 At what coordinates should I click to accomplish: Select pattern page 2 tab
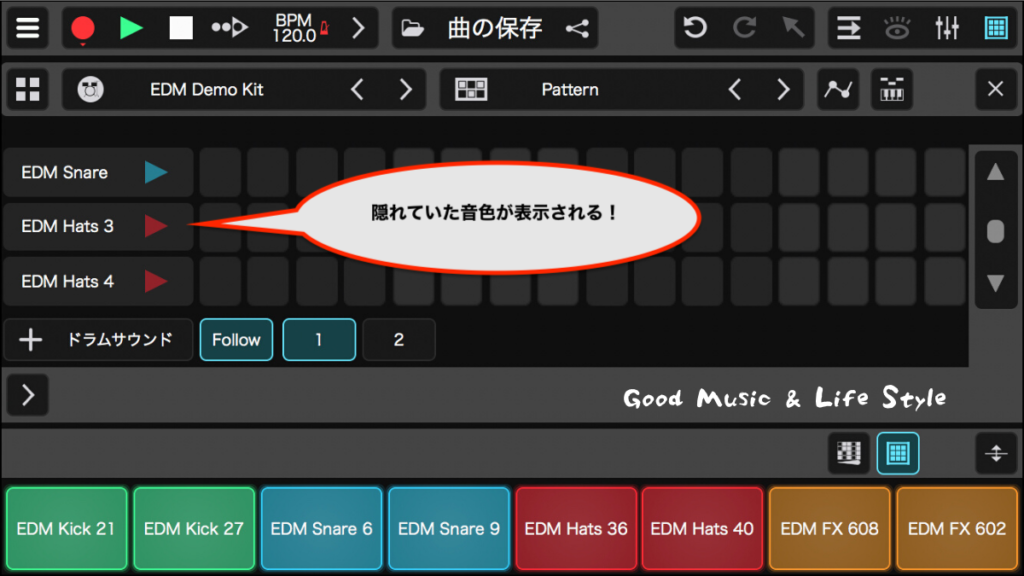click(399, 340)
